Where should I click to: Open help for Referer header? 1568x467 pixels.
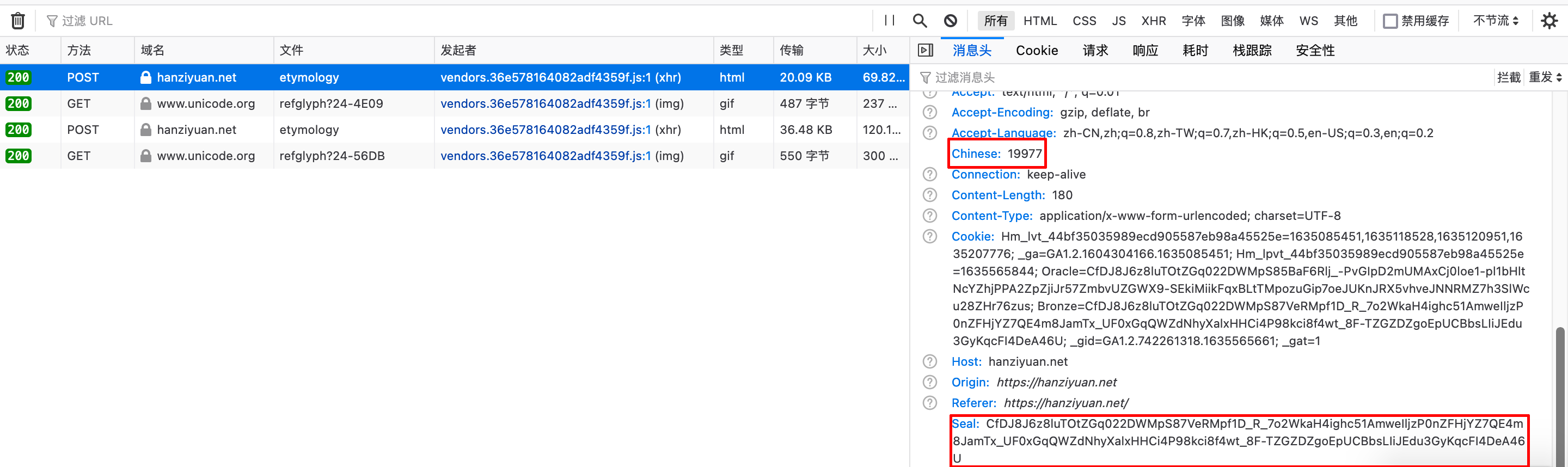click(929, 403)
